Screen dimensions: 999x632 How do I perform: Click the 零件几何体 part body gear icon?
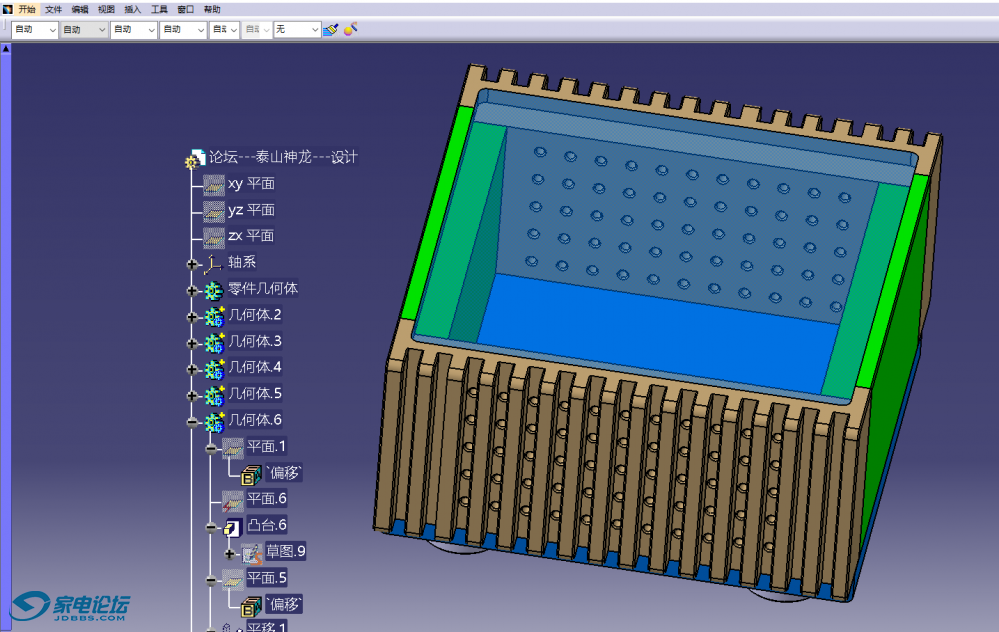tap(213, 289)
